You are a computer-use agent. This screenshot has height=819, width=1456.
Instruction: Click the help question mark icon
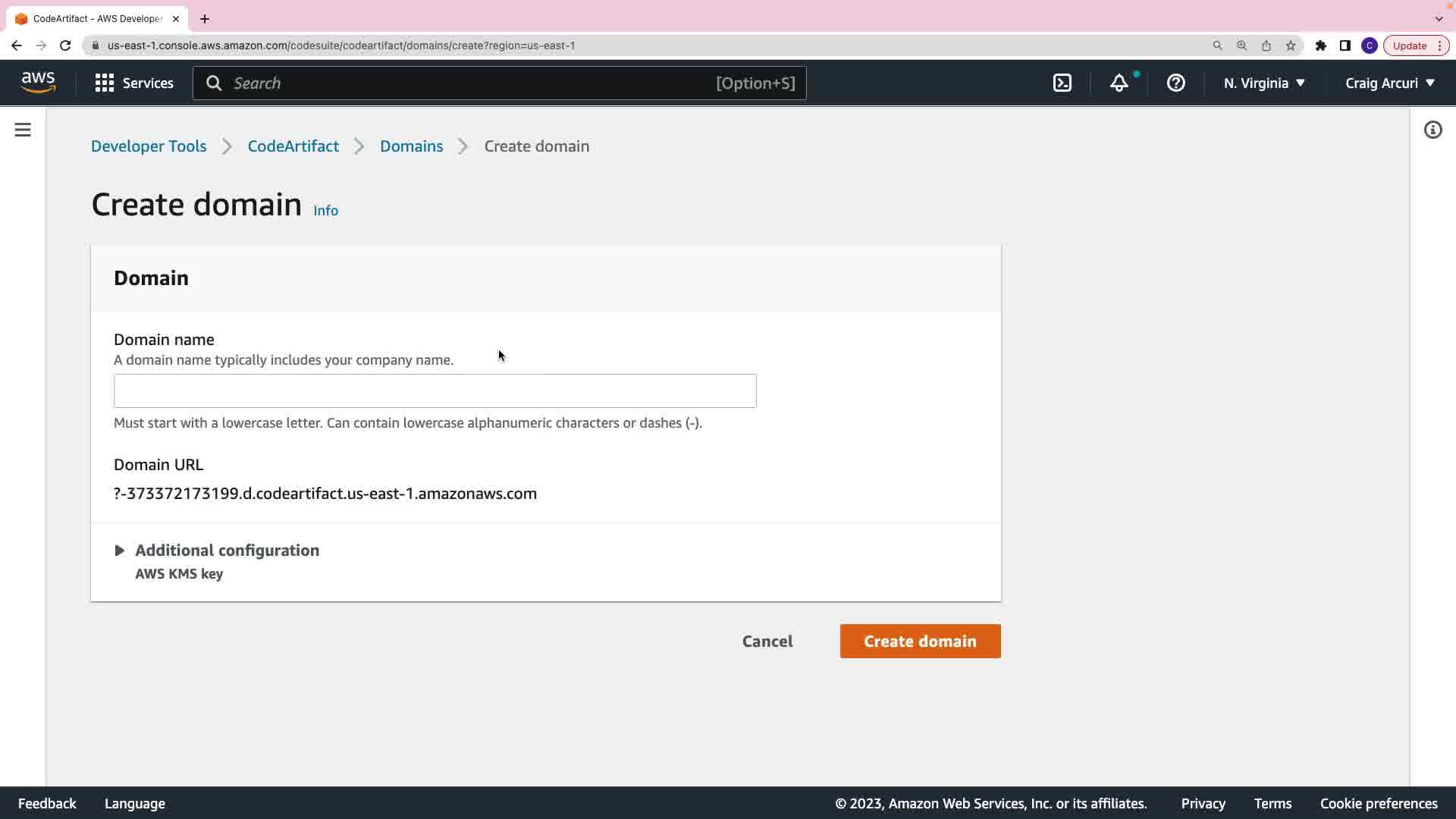(x=1175, y=83)
